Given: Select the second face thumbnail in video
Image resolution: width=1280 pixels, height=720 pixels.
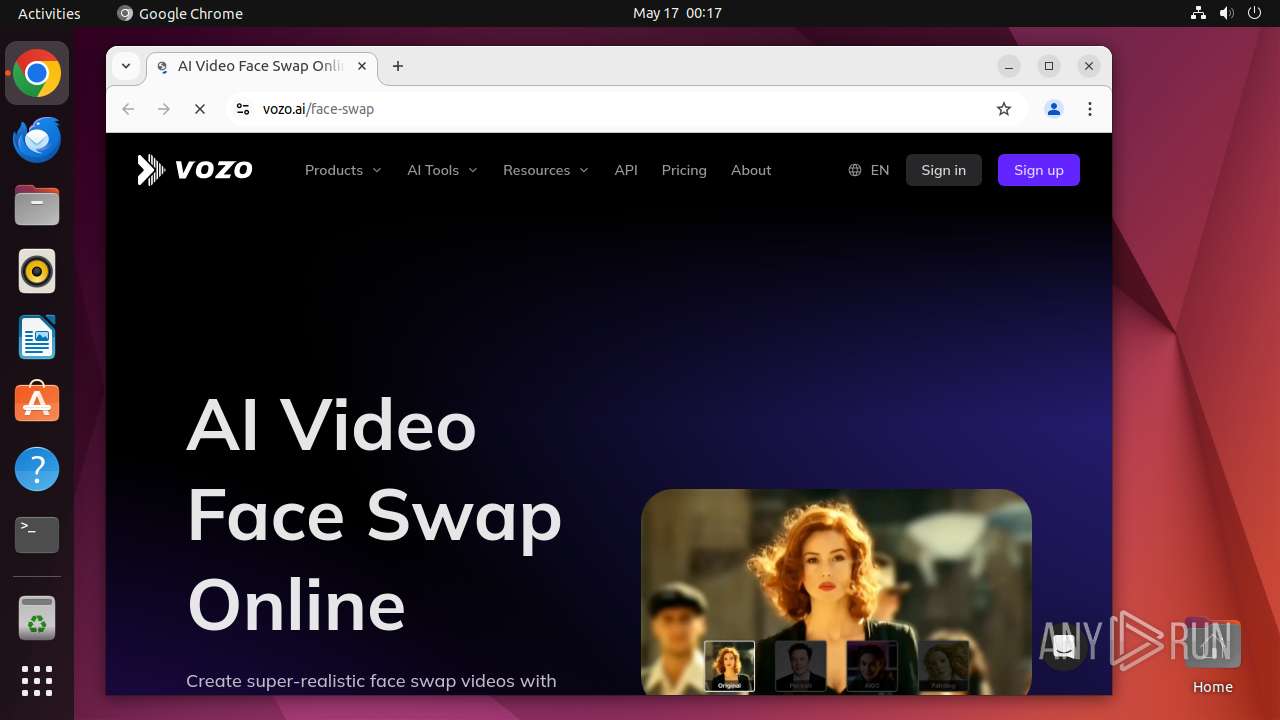Looking at the screenshot, I should click(800, 667).
